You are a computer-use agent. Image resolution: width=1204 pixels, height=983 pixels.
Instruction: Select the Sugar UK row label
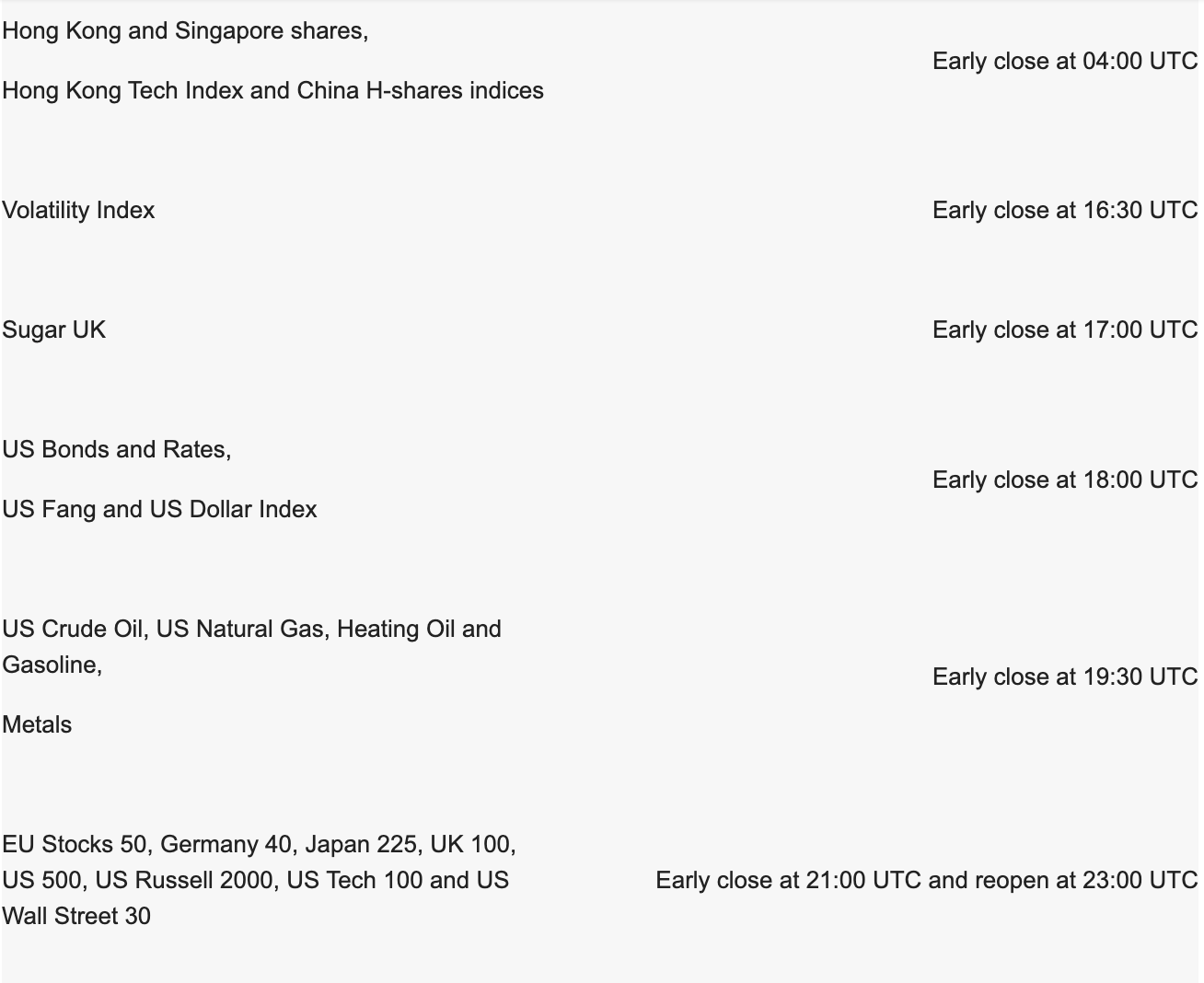coord(53,330)
